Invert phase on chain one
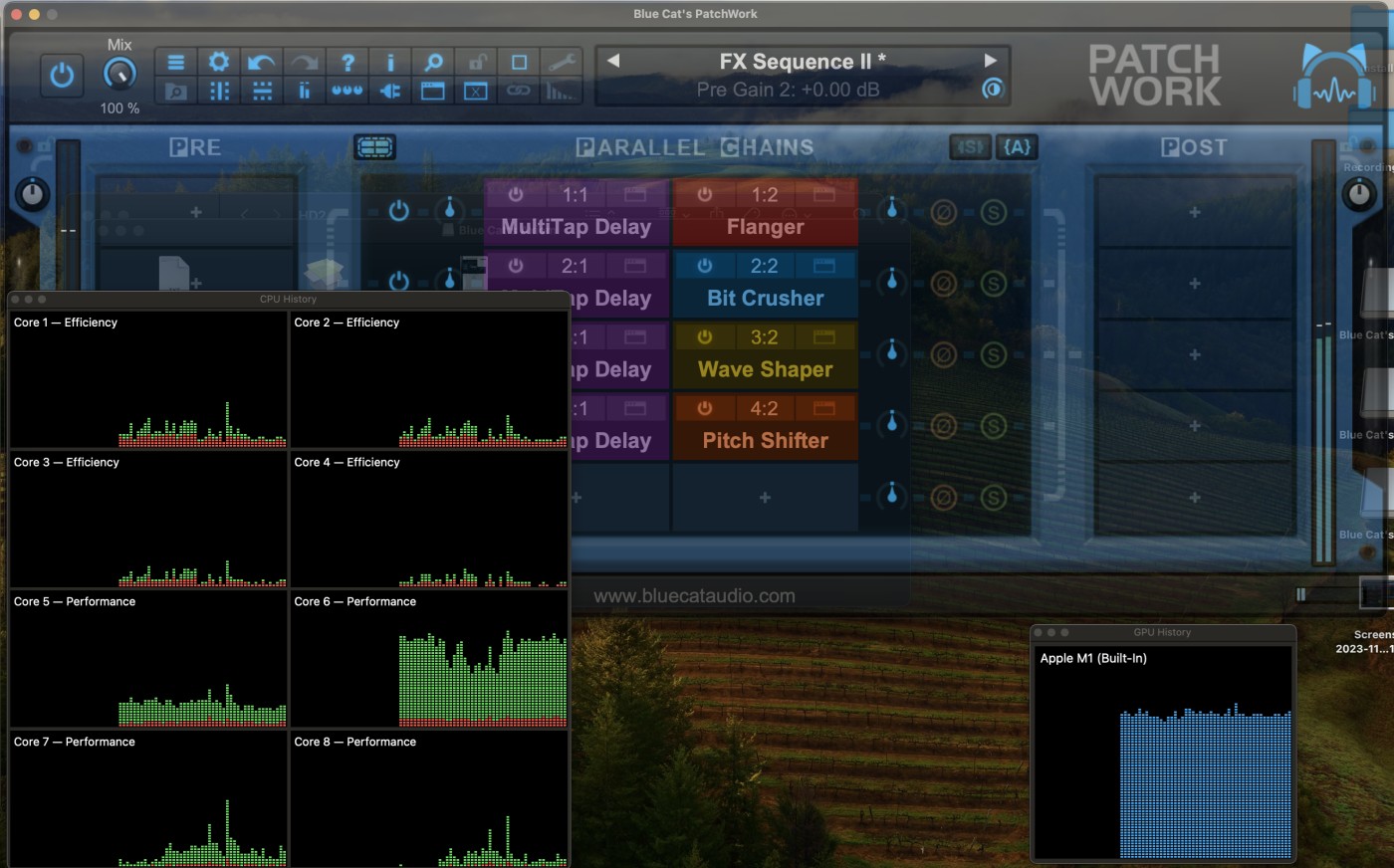This screenshot has height=868, width=1394. click(x=943, y=212)
